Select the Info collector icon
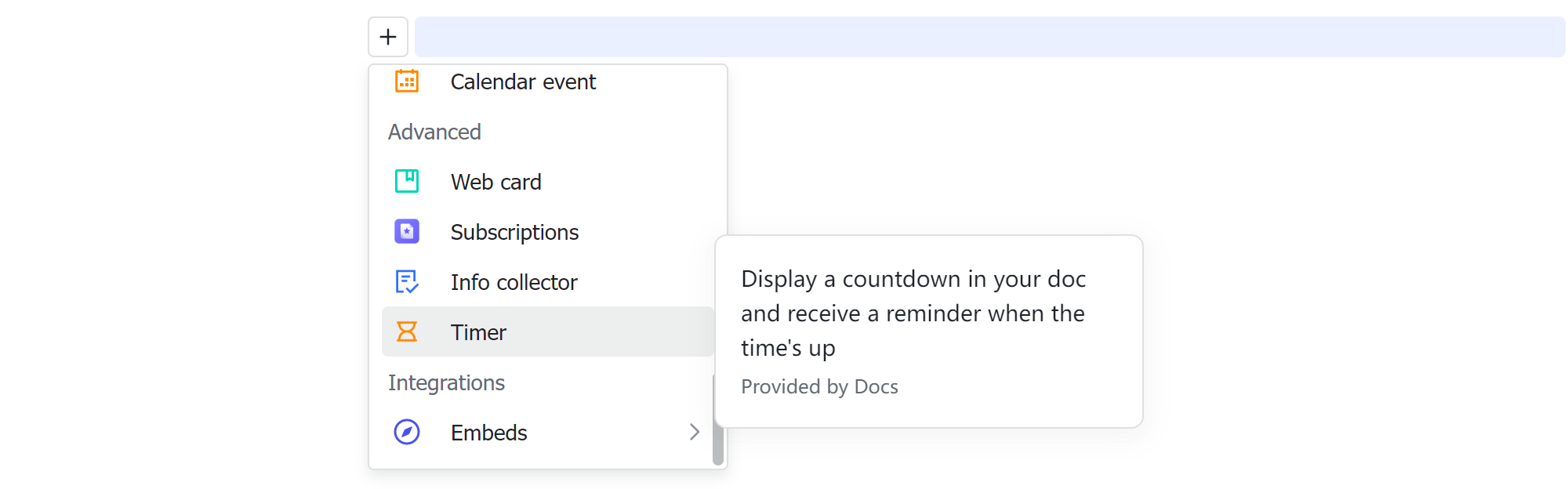The height and width of the screenshot is (489, 1568). pos(406,281)
